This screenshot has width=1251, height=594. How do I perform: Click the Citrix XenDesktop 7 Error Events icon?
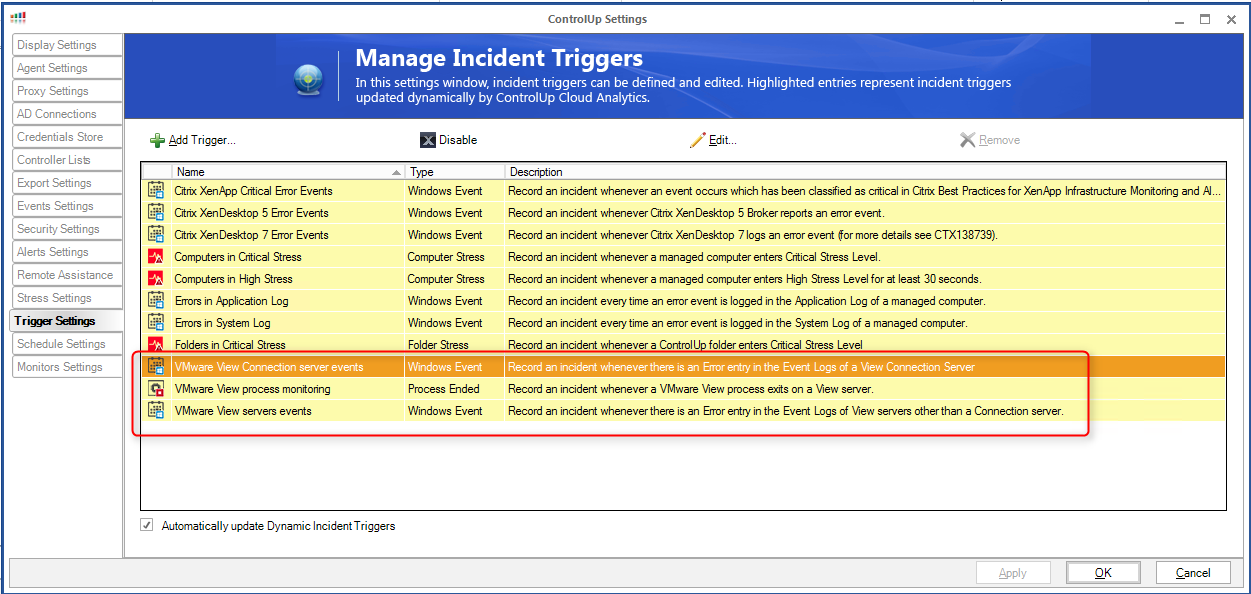coord(156,234)
